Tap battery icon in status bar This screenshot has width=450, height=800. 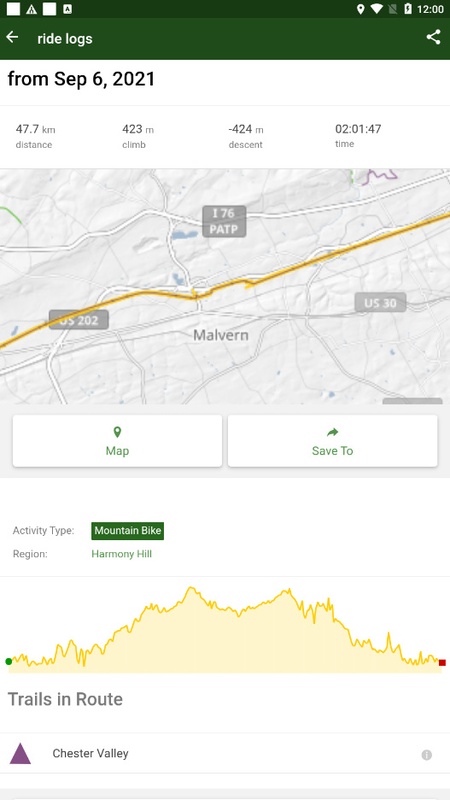click(408, 9)
